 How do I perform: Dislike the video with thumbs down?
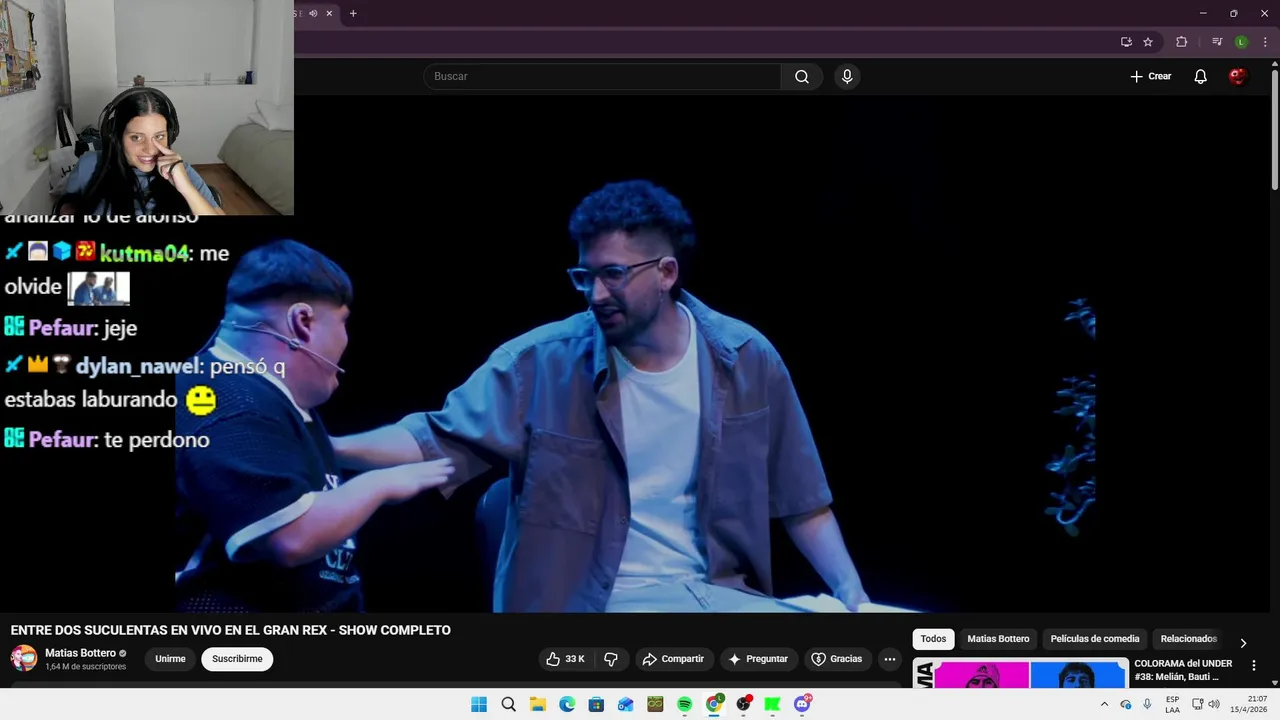(610, 659)
